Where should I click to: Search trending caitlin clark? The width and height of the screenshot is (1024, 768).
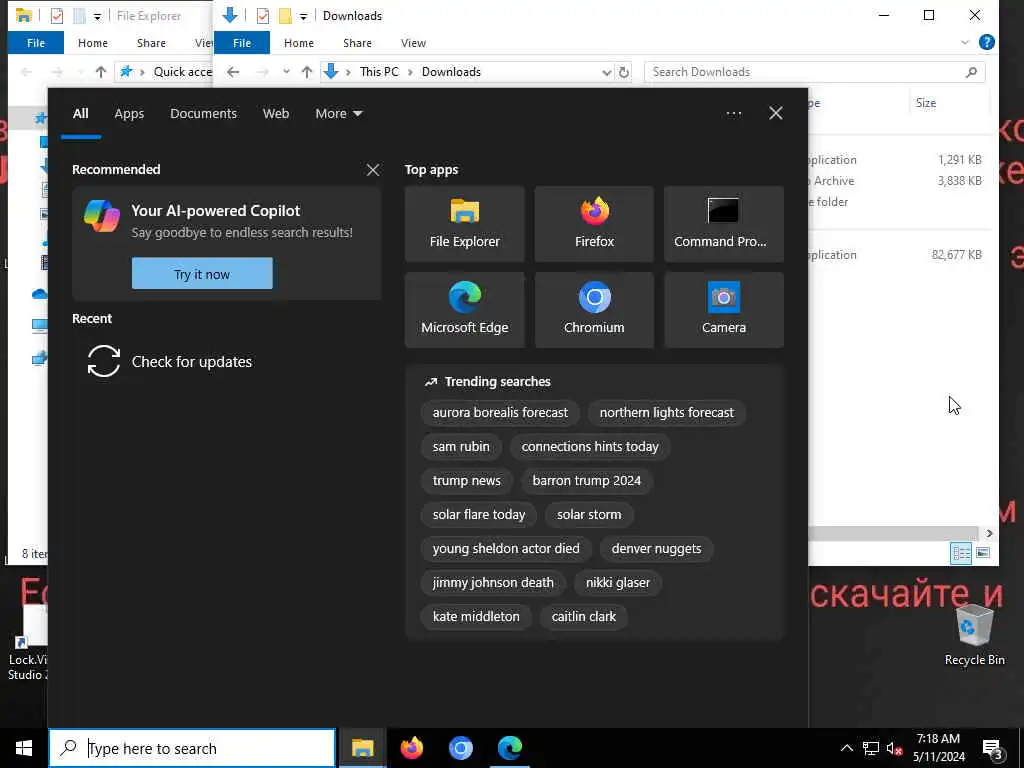(x=584, y=616)
